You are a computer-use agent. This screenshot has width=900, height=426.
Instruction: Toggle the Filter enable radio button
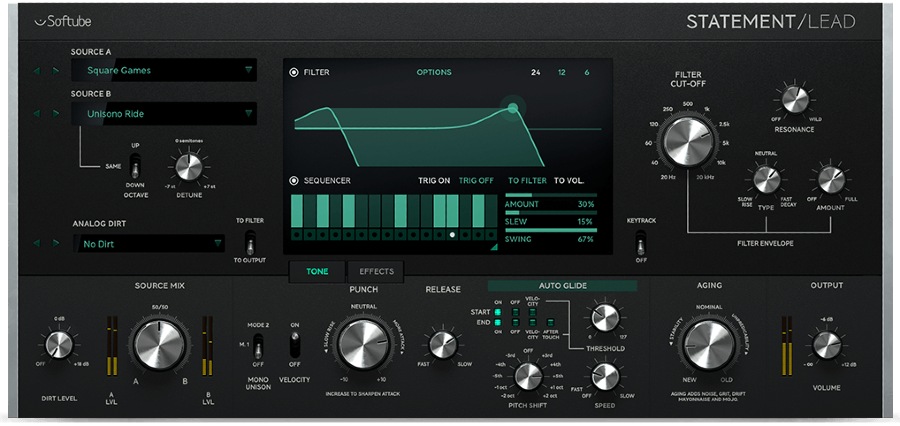point(294,73)
